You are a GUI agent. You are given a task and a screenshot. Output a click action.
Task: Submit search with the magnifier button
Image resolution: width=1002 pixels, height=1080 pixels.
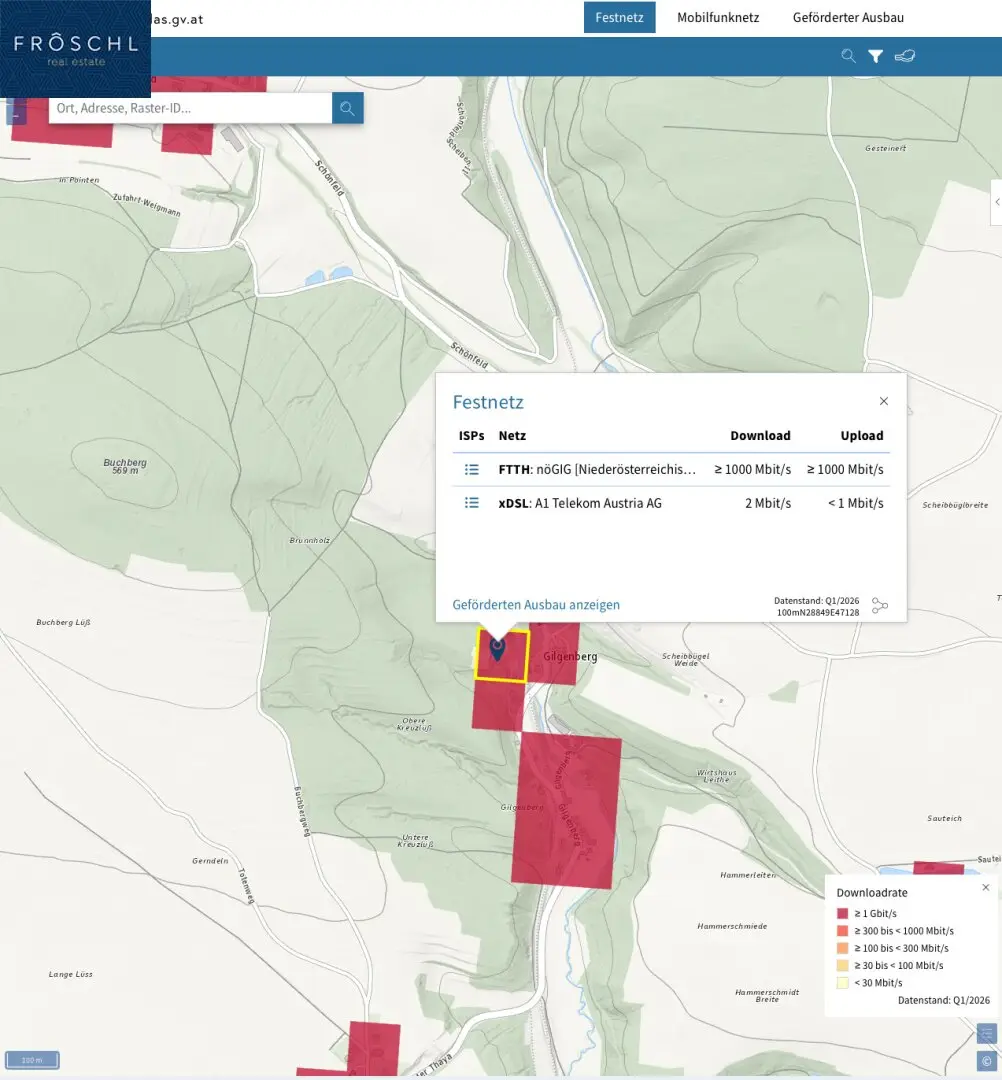click(348, 108)
